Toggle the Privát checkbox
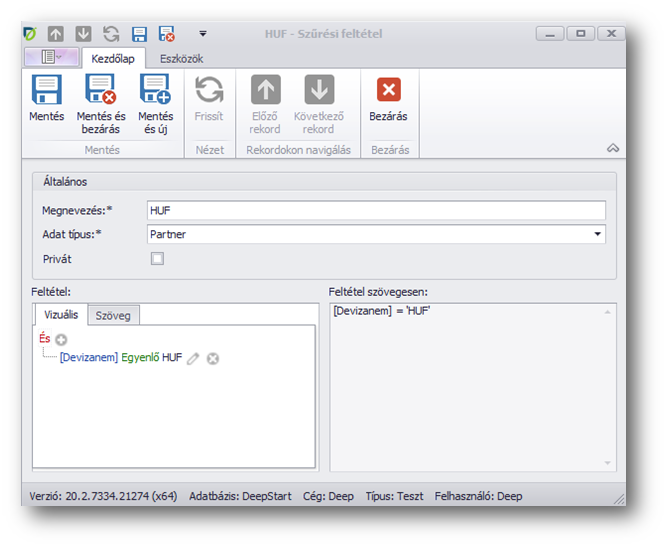The width and height of the screenshot is (668, 548). pyautogui.click(x=157, y=259)
